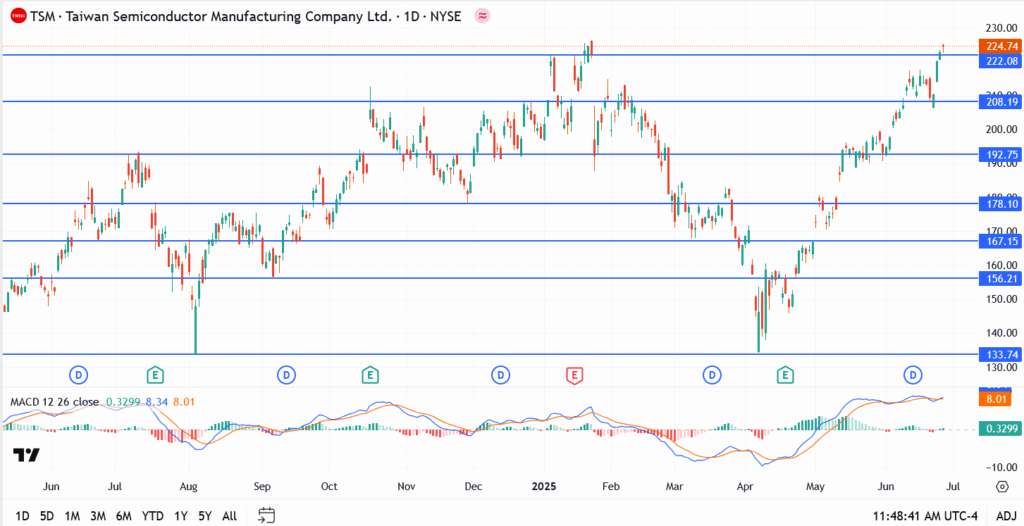Toggle the ADJ adjusted-data button
This screenshot has height=526, width=1024.
click(x=1006, y=516)
